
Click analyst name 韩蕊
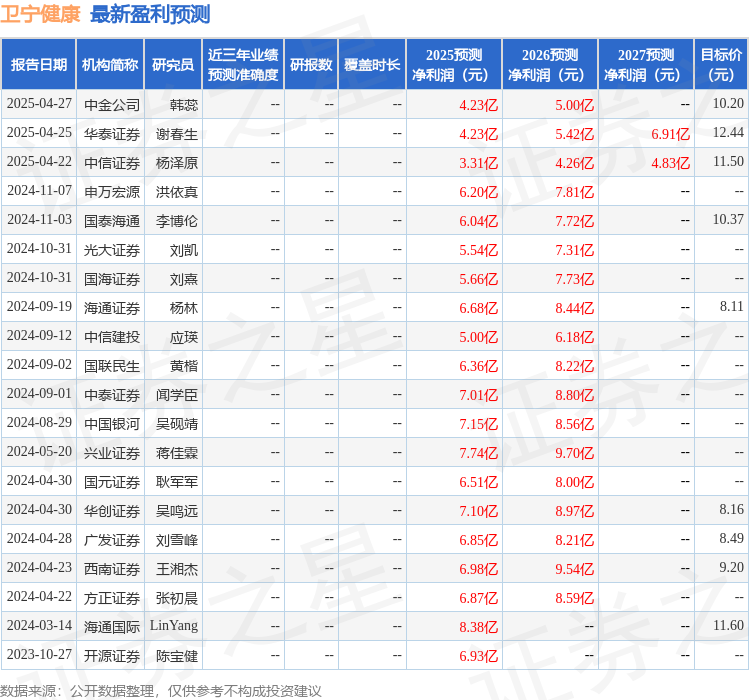pos(184,105)
